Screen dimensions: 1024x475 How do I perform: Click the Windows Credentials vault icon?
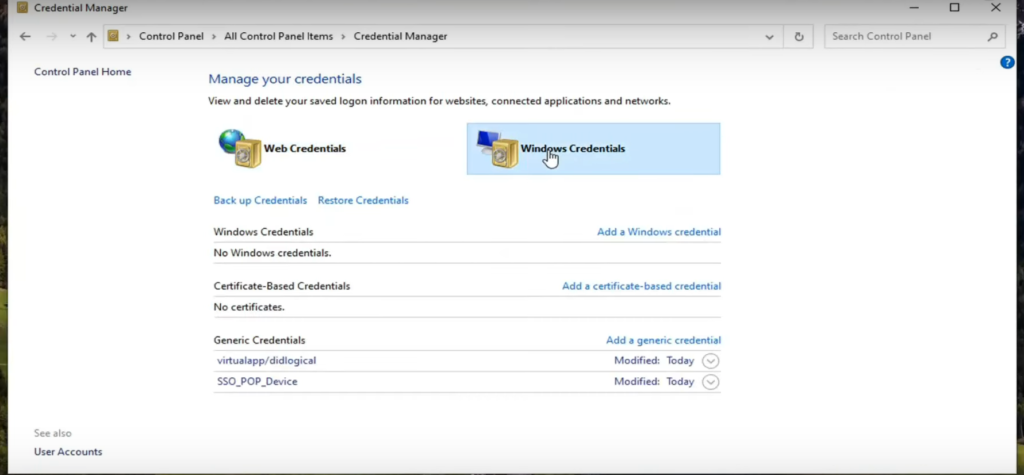(497, 149)
